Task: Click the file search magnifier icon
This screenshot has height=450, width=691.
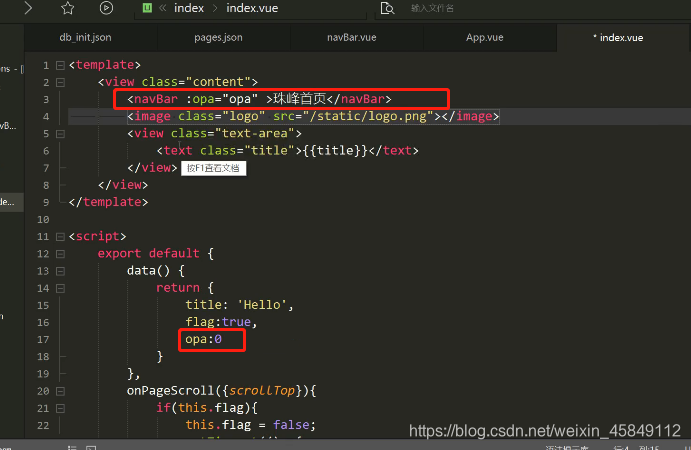Action: (387, 8)
